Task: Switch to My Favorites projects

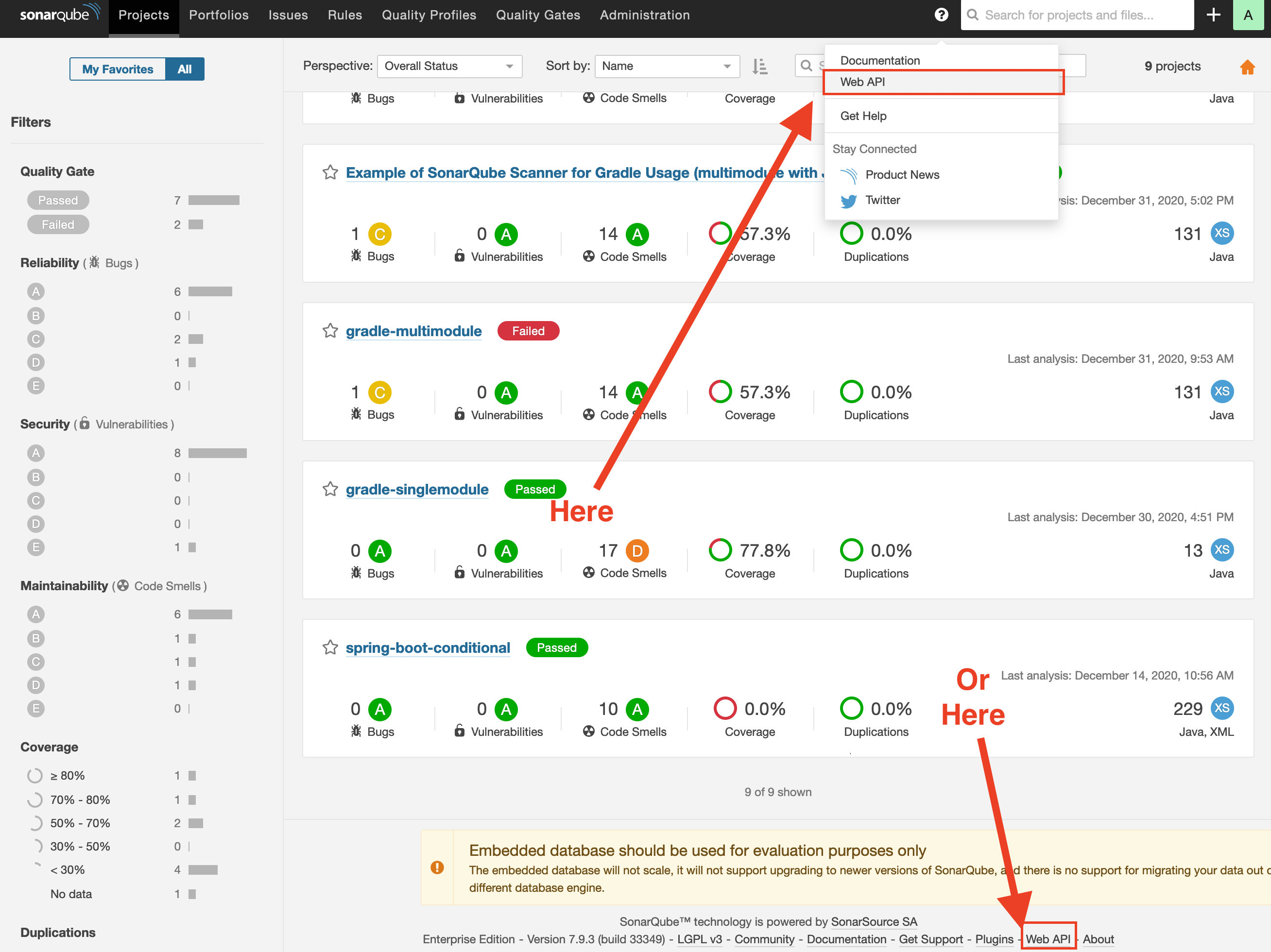Action: (118, 69)
